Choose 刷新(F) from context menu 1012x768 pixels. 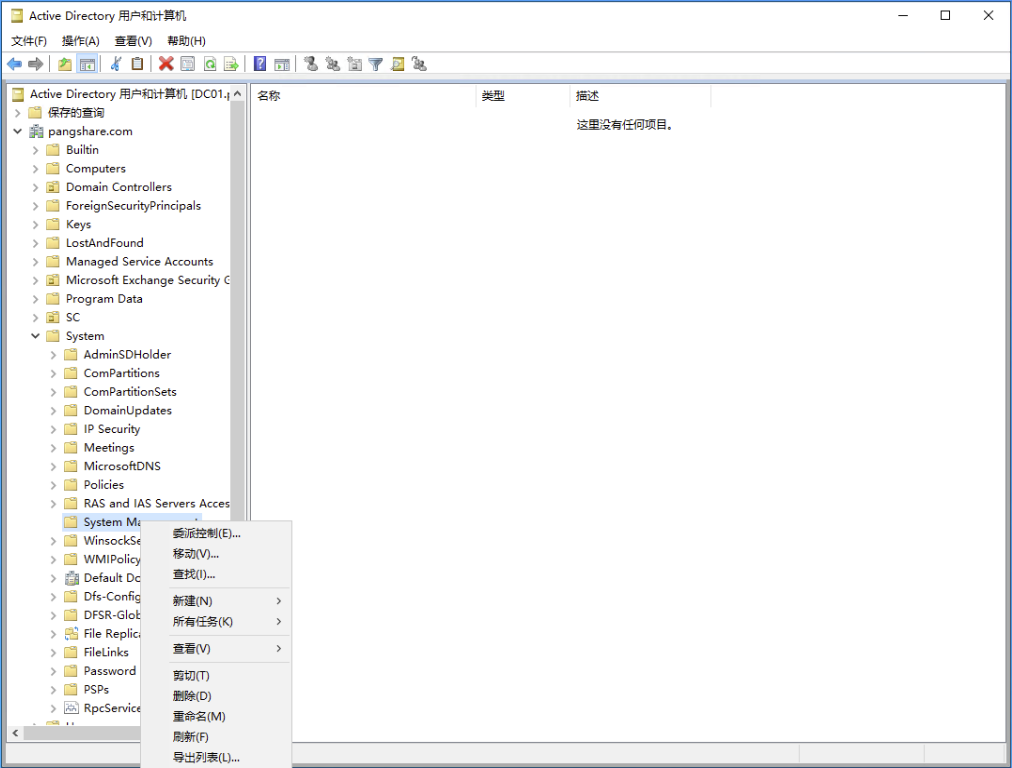(216, 737)
